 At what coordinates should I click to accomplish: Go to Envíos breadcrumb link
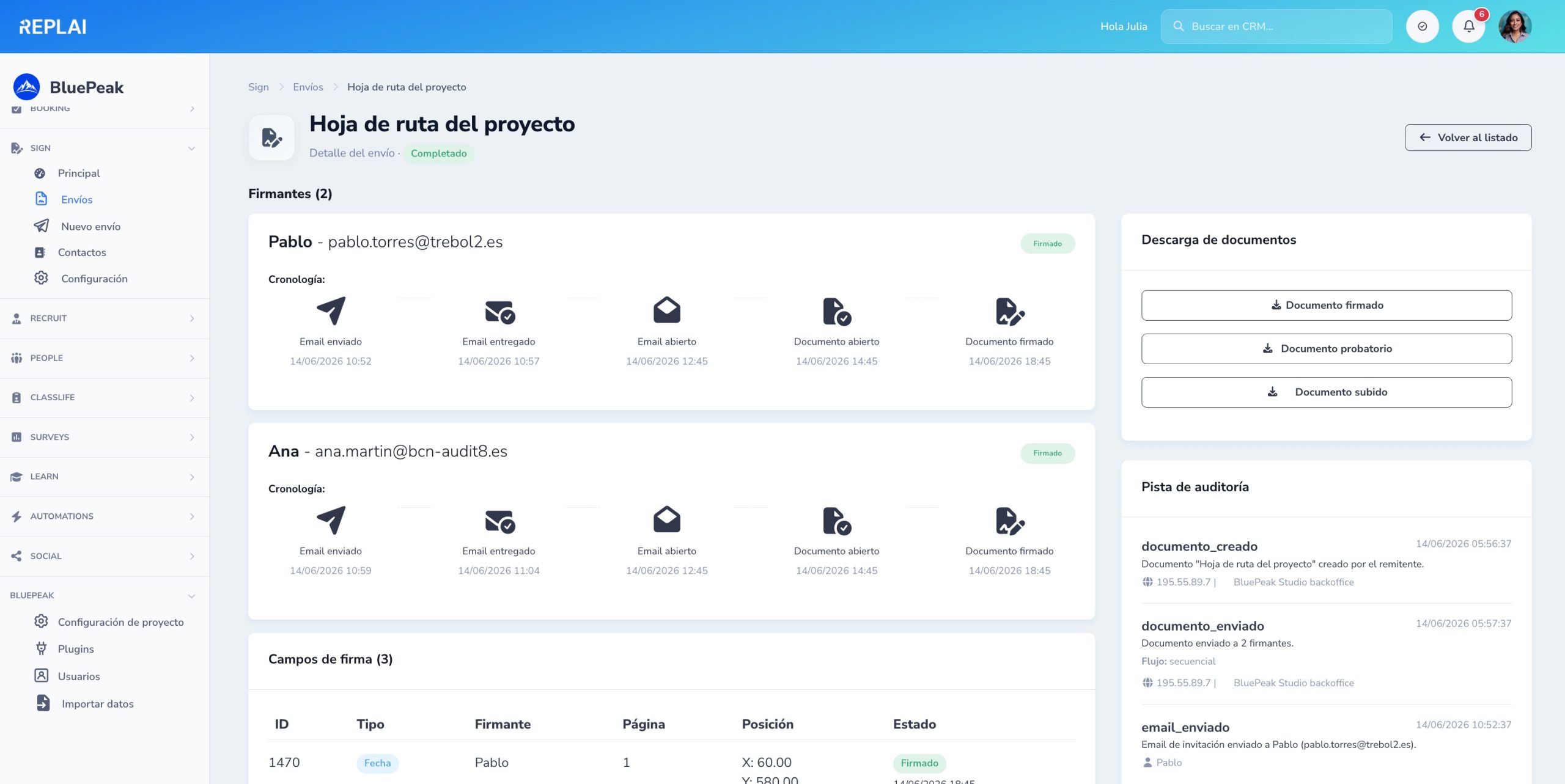(x=308, y=87)
